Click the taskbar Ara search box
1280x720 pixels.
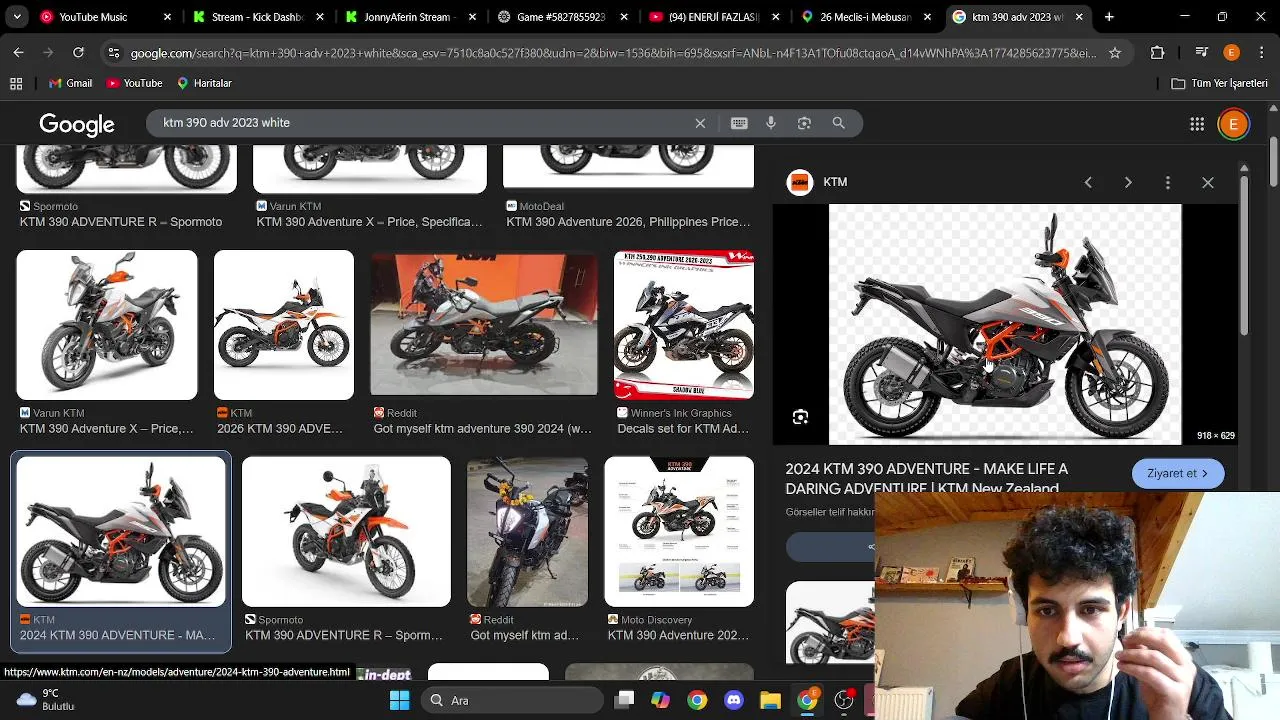[x=510, y=700]
